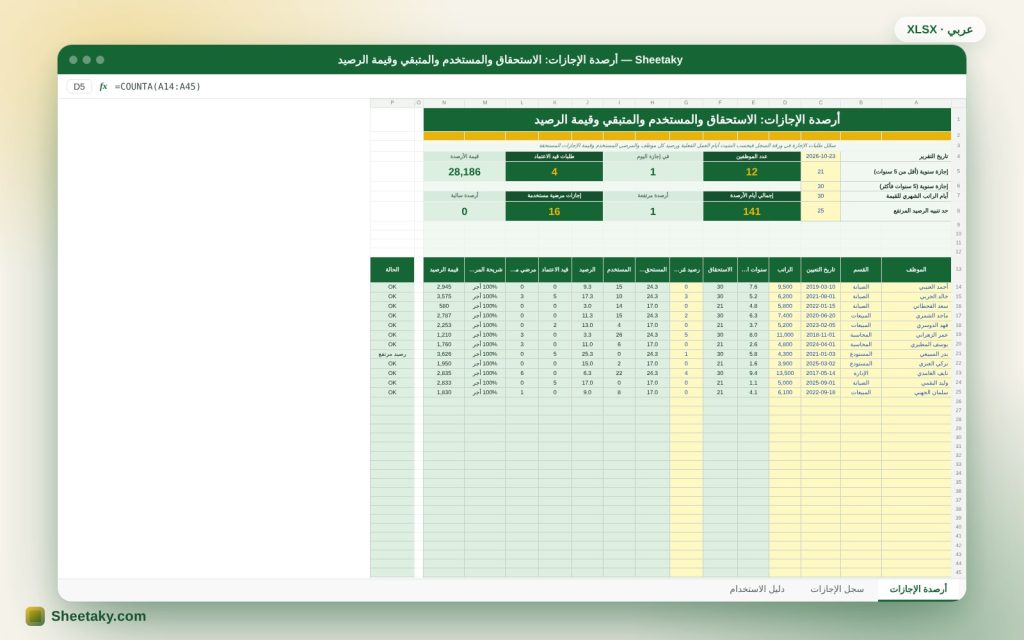The image size is (1024, 640).
Task: Select hire date cell 2019-03-10
Action: pyautogui.click(x=820, y=287)
